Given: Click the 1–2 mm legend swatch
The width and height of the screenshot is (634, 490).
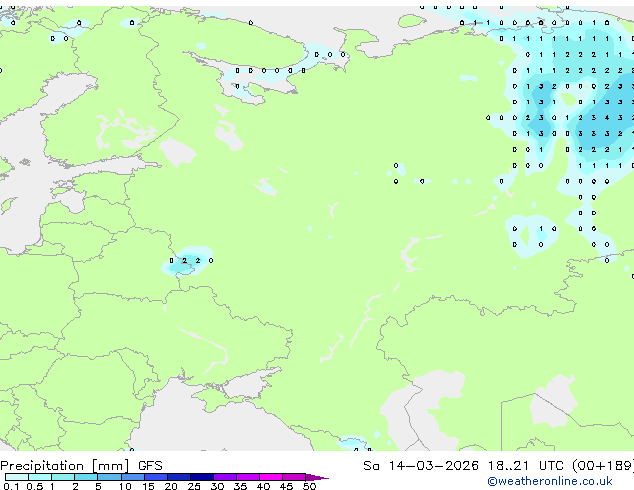Looking at the screenshot, I should coord(63,477).
